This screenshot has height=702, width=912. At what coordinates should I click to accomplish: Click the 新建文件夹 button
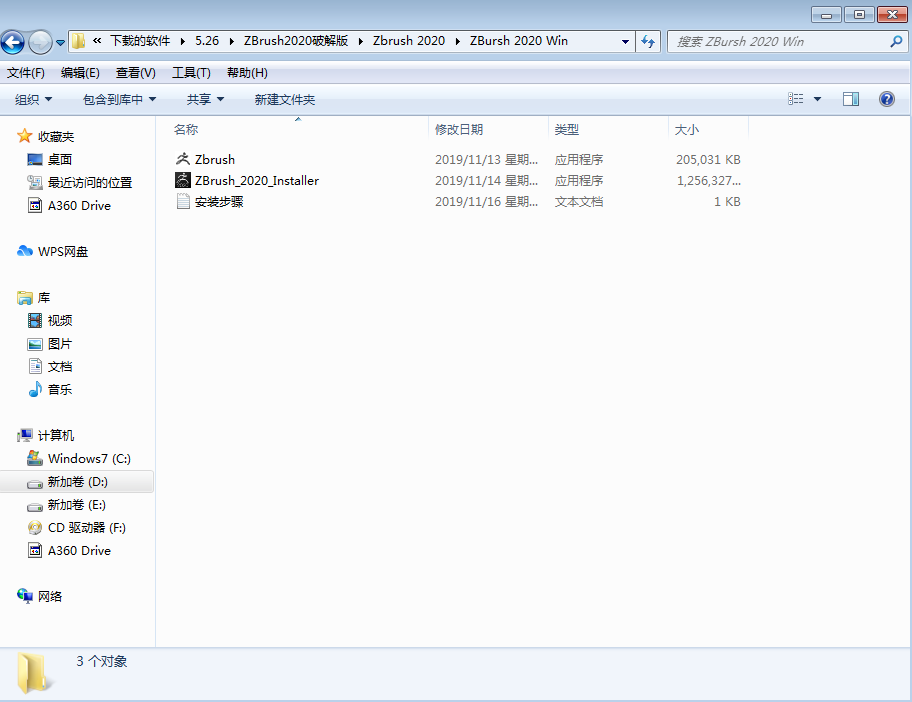284,99
